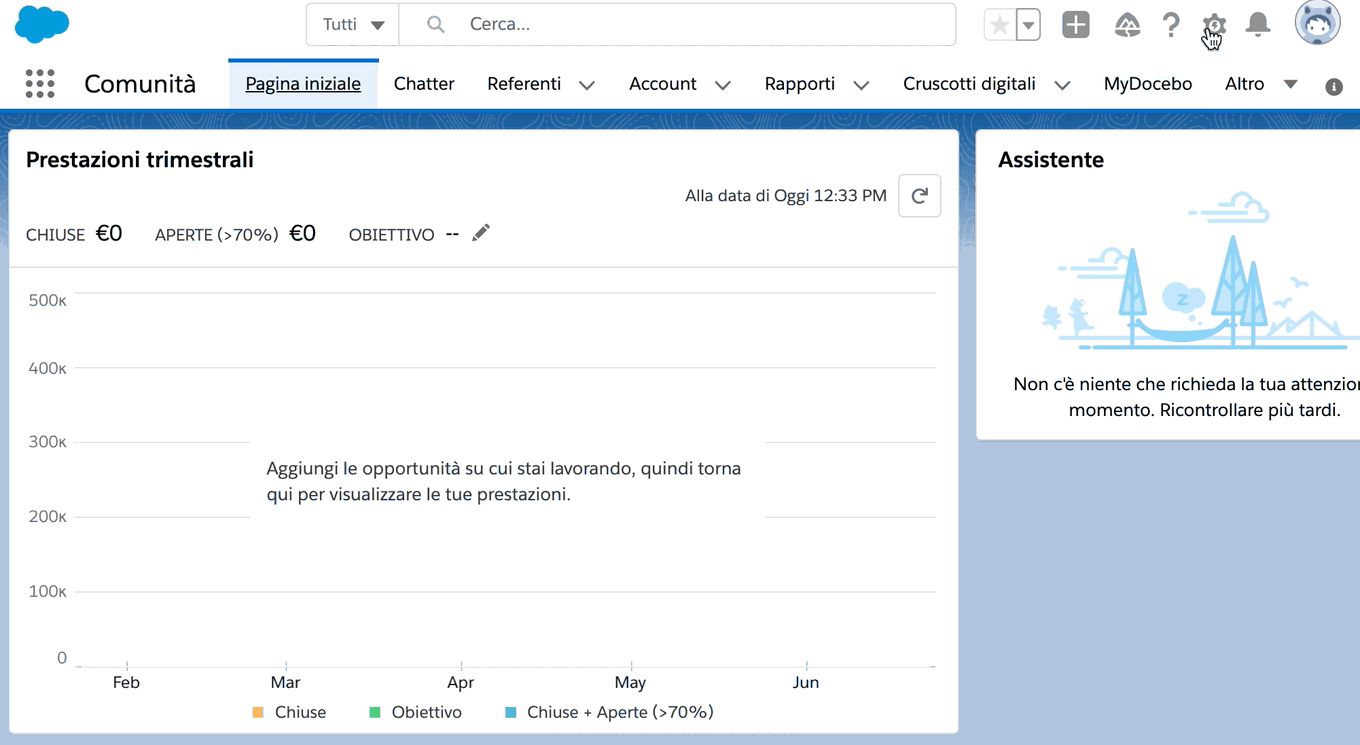Click the blue Chiuse + Aperte legend swatch
Screen dimensions: 1360x745
511,713
